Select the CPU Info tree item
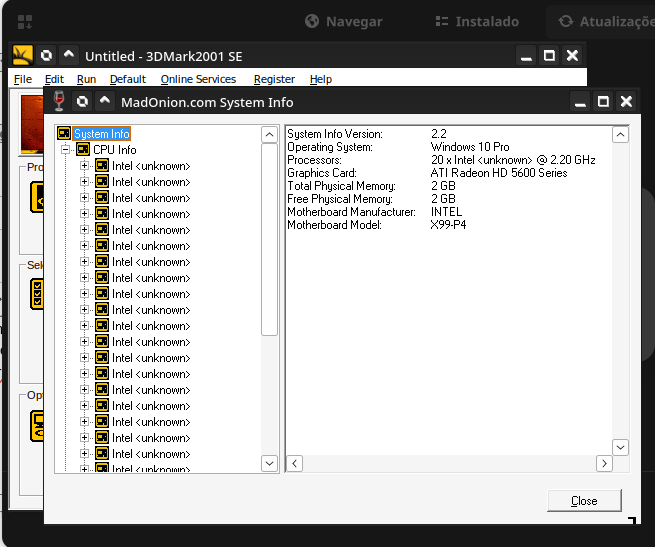This screenshot has width=655, height=547. tap(115, 150)
